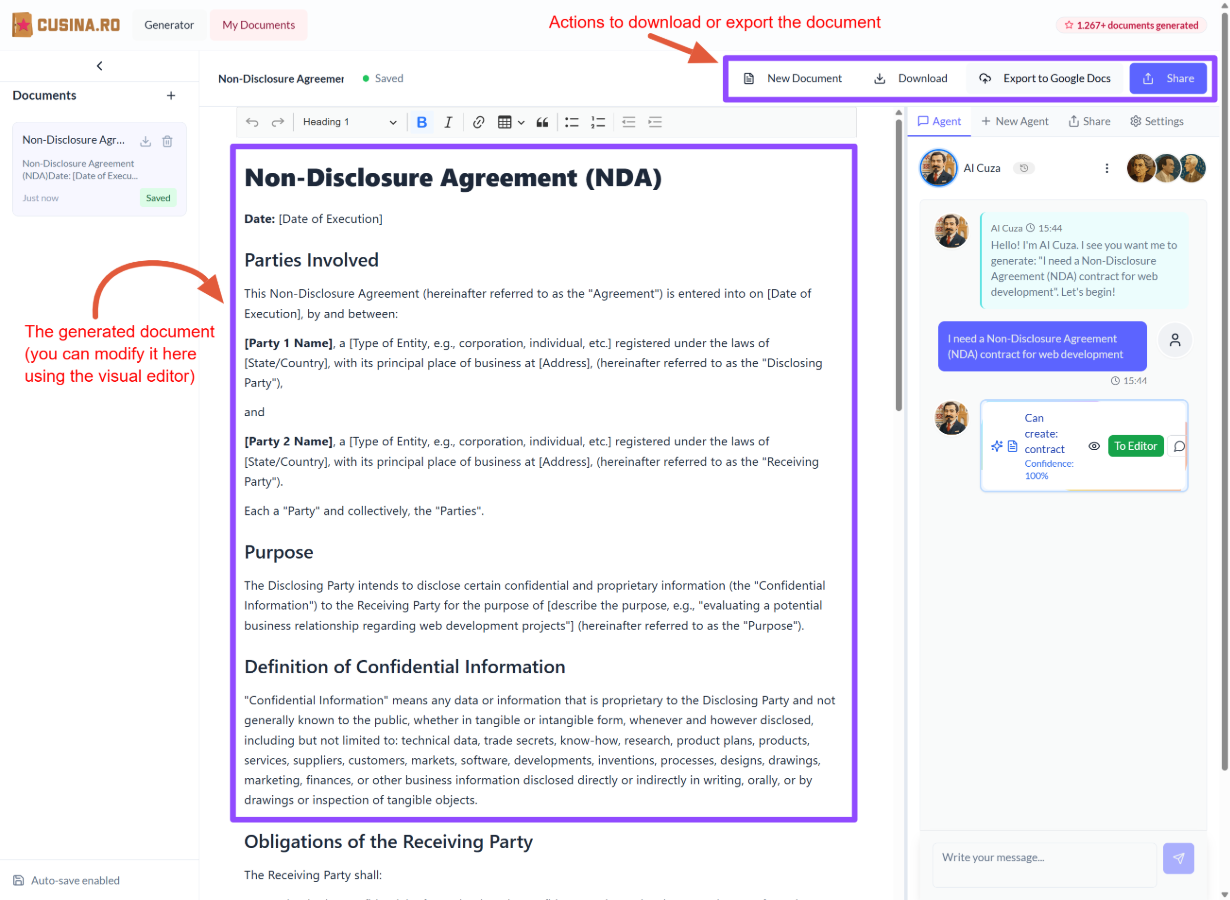The image size is (1230, 900).
Task: Click the AI Cuza avatar in the agent header
Action: [938, 168]
